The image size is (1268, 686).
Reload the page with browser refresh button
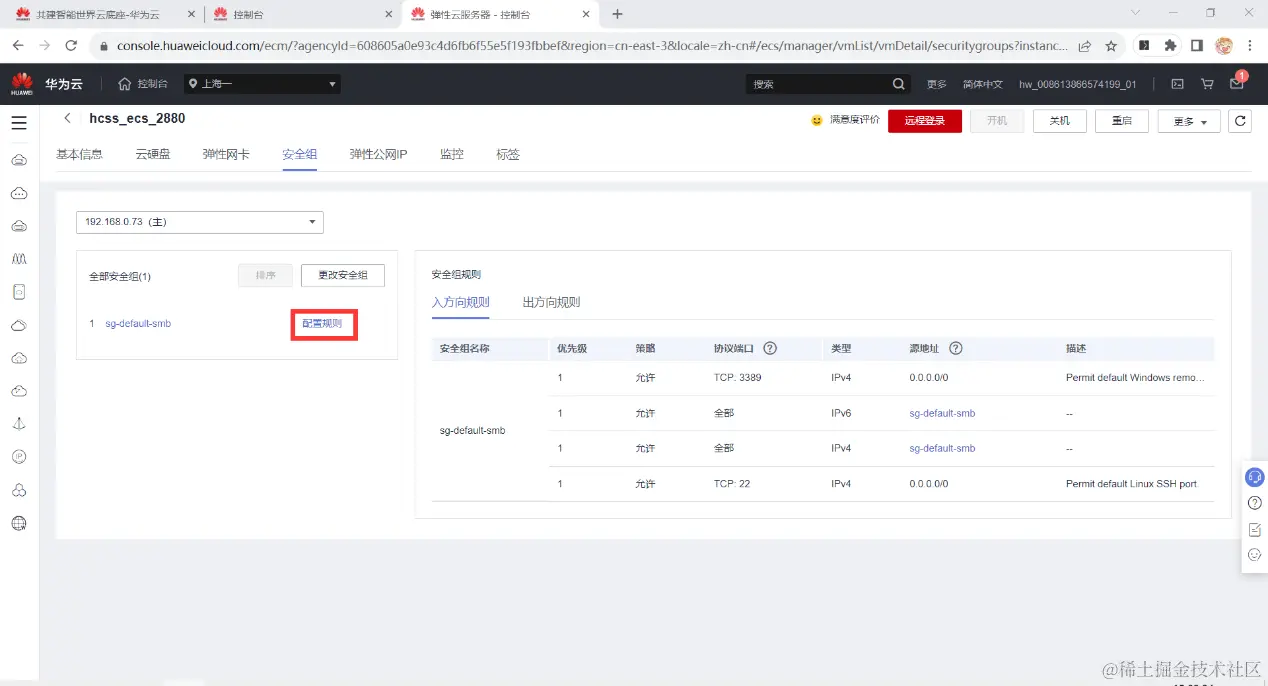point(71,46)
